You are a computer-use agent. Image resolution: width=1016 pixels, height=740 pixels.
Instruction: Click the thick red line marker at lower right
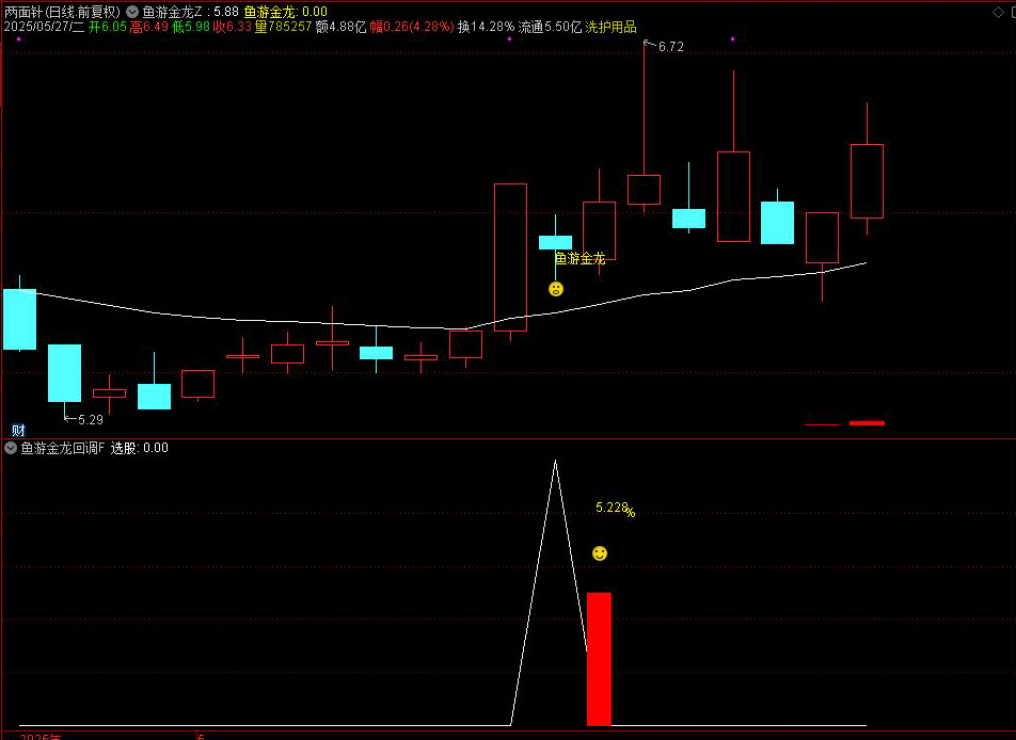point(867,423)
